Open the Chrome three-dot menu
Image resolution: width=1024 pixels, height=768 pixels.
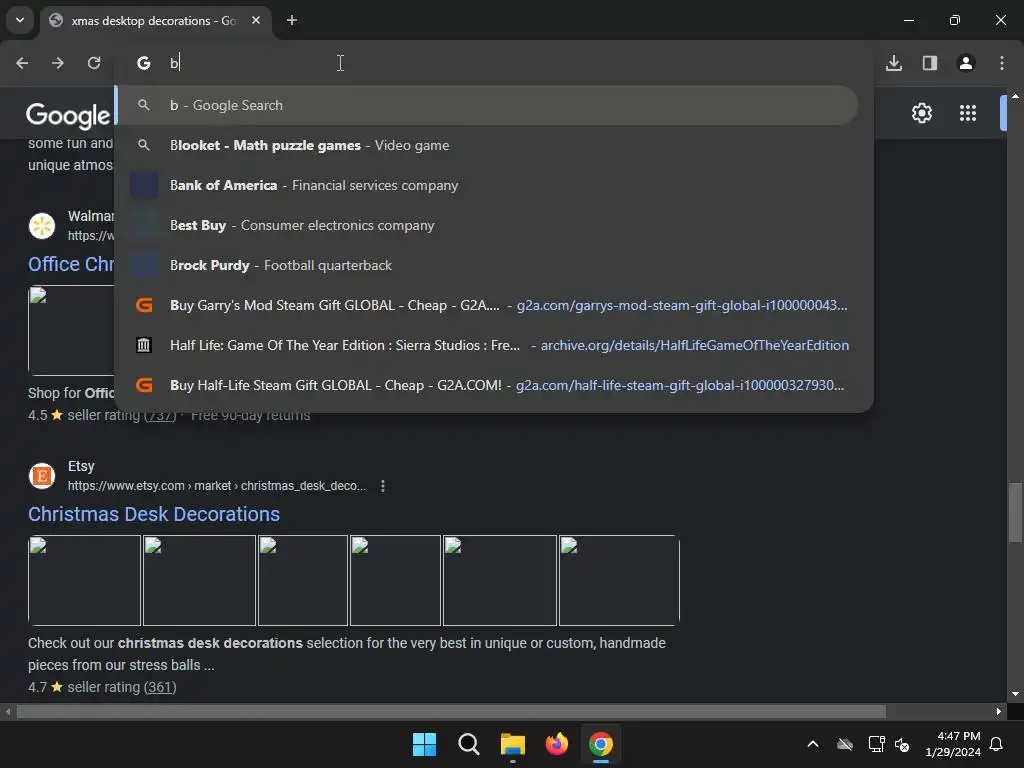click(1002, 63)
